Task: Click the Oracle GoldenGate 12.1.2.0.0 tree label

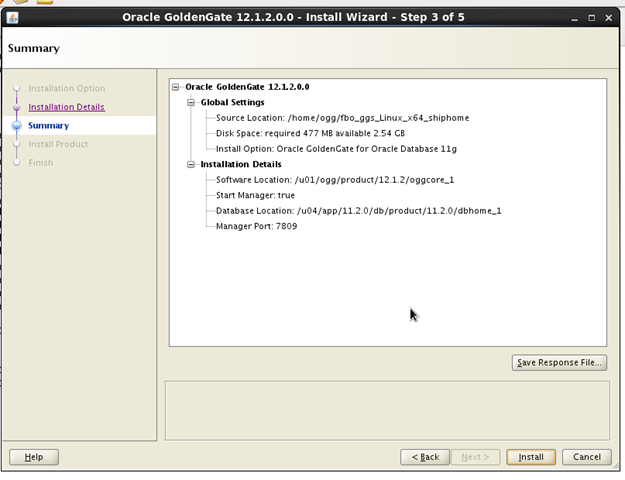Action: [x=247, y=87]
